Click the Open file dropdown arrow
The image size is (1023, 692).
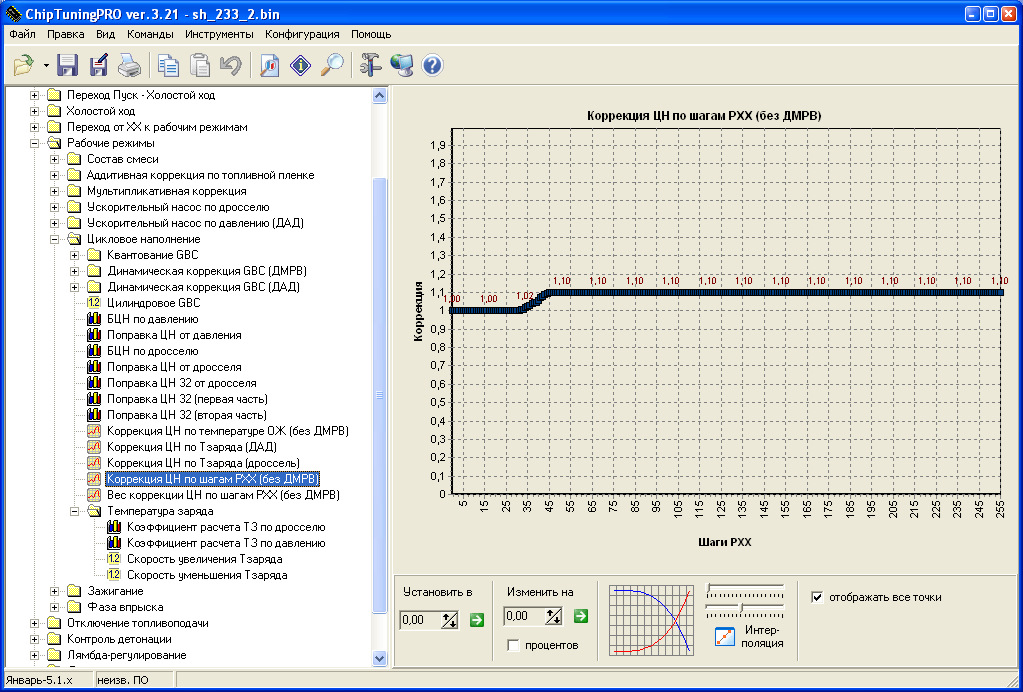(46, 66)
